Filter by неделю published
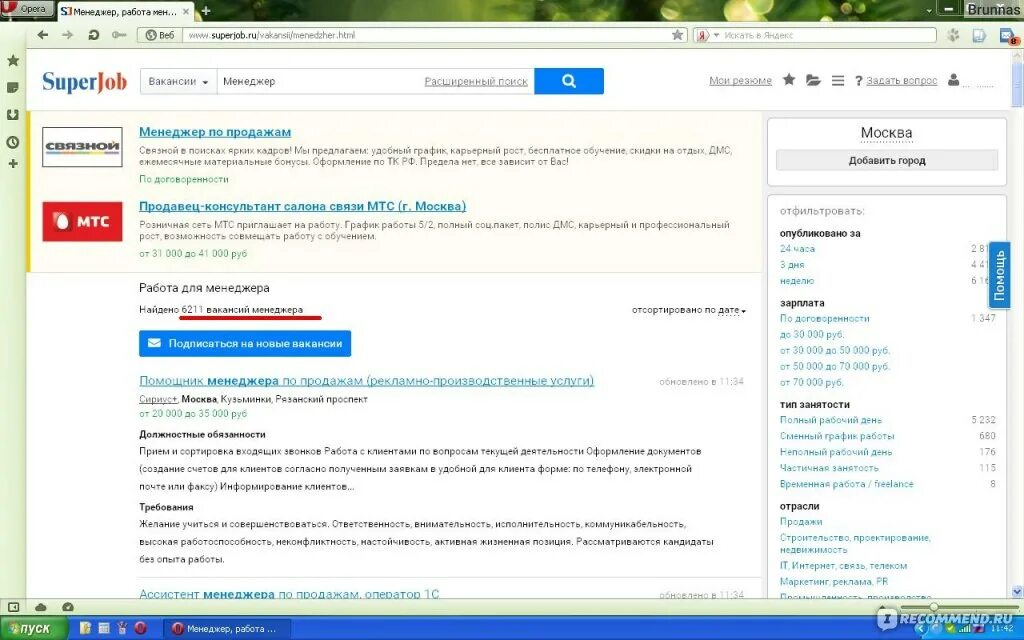The width and height of the screenshot is (1024, 640). click(x=797, y=281)
